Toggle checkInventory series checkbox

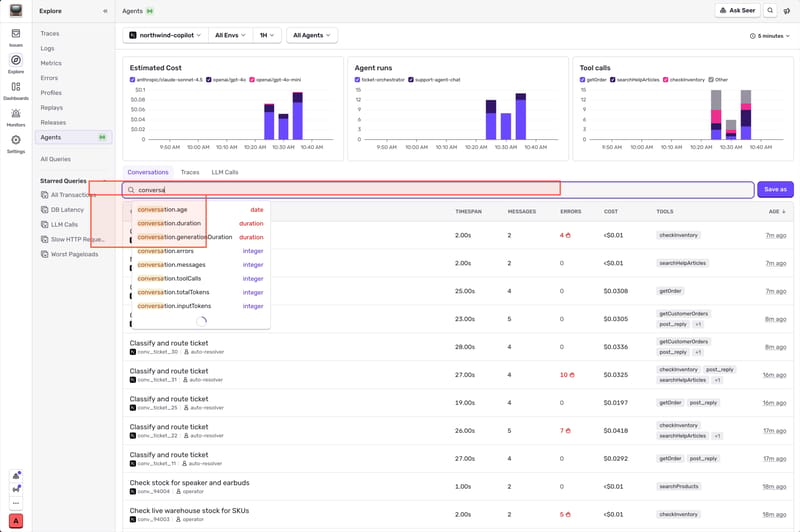[x=665, y=80]
